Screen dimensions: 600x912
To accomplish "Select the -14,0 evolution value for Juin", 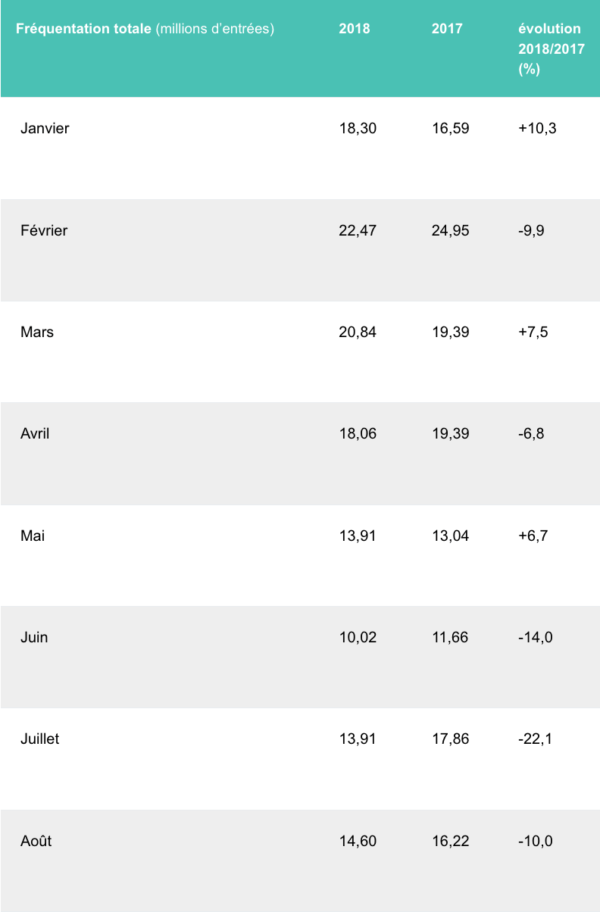I will point(536,637).
